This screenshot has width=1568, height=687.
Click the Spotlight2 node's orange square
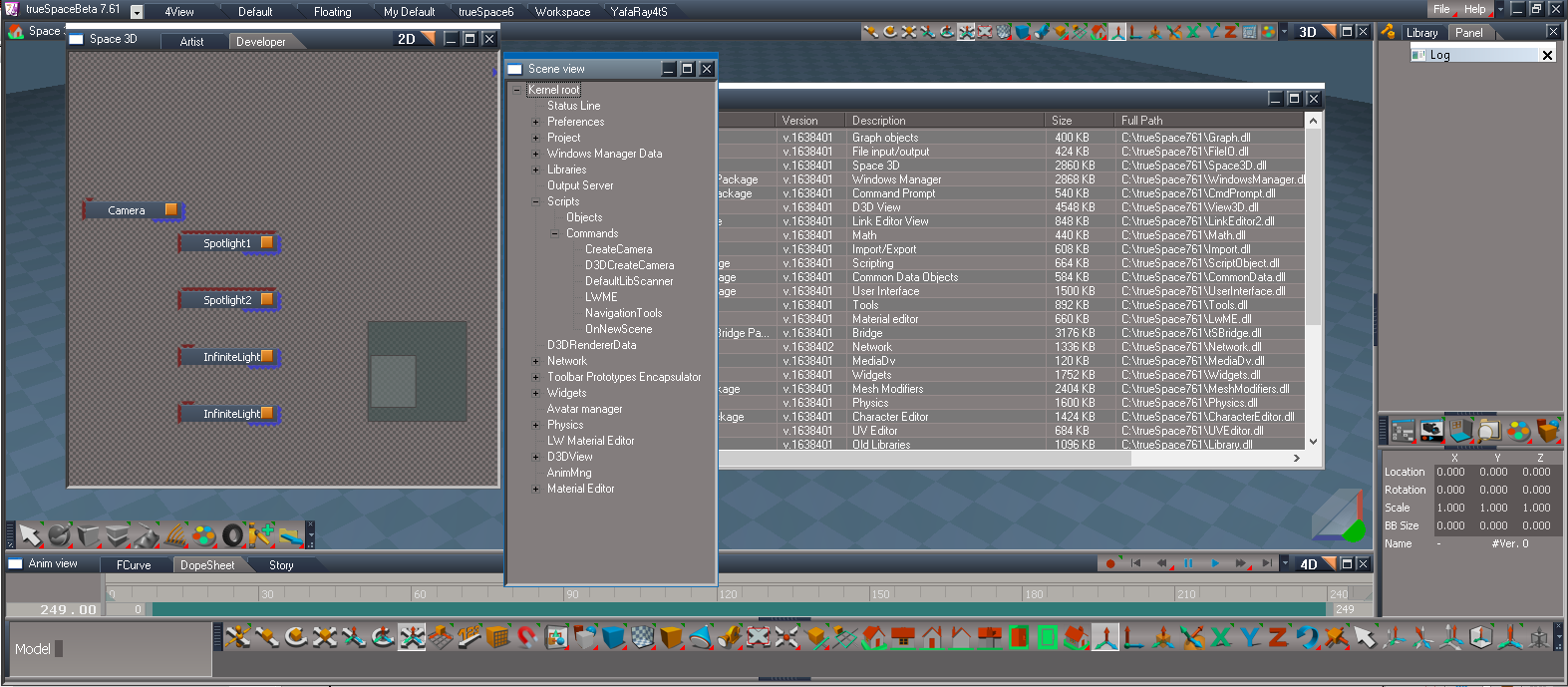click(x=267, y=299)
